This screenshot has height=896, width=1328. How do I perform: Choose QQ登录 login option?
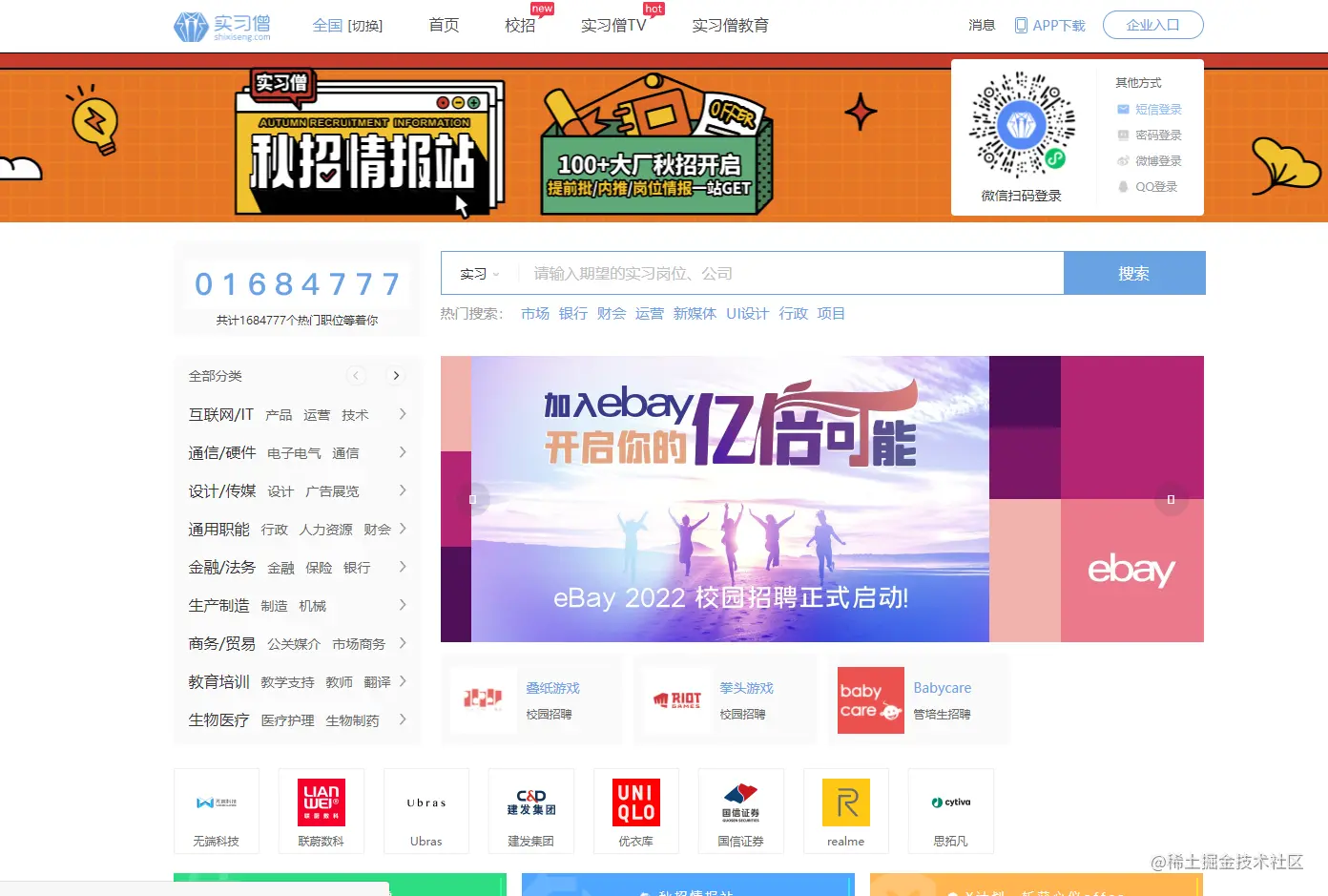tap(1148, 187)
